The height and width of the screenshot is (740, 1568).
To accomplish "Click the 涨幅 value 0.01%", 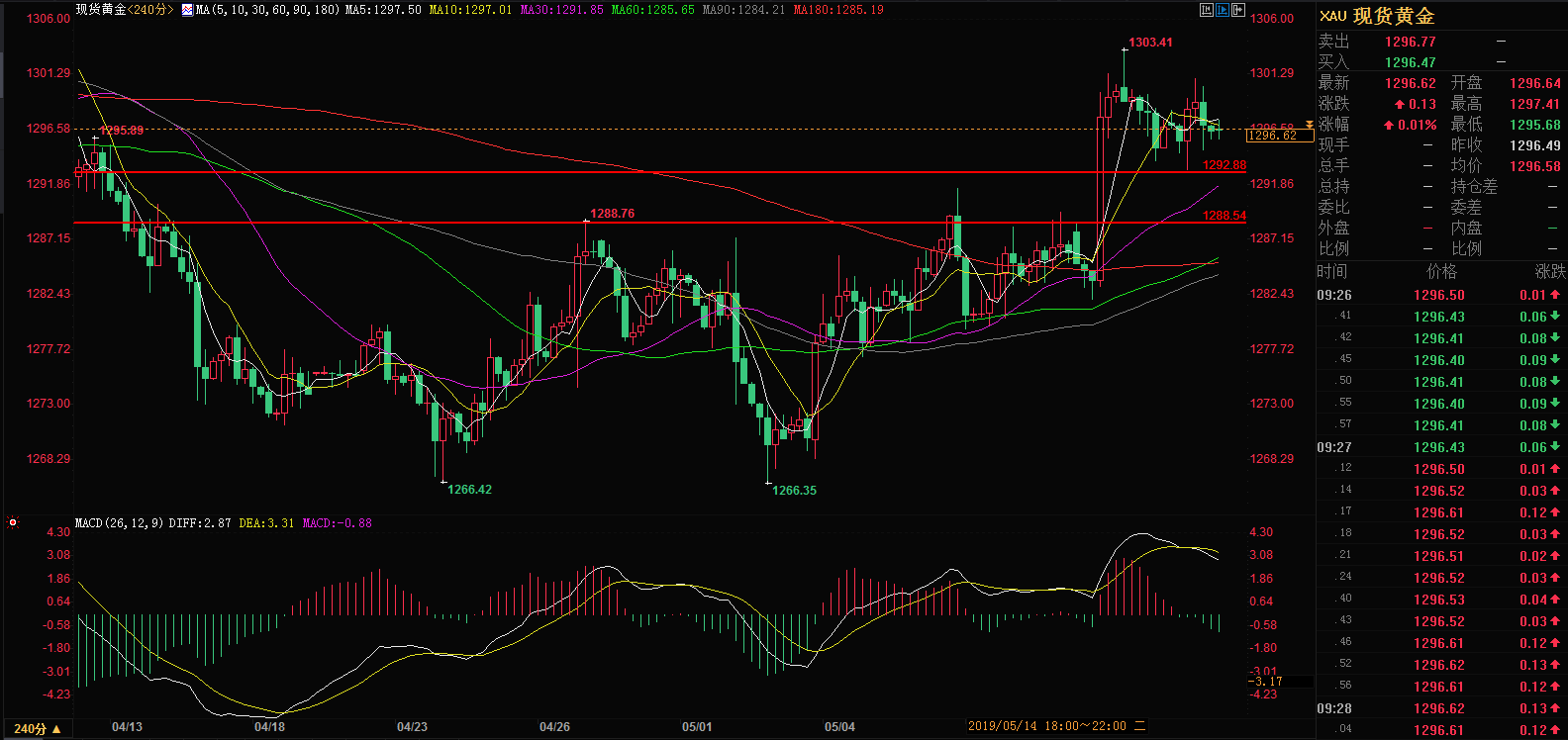I will [1417, 125].
